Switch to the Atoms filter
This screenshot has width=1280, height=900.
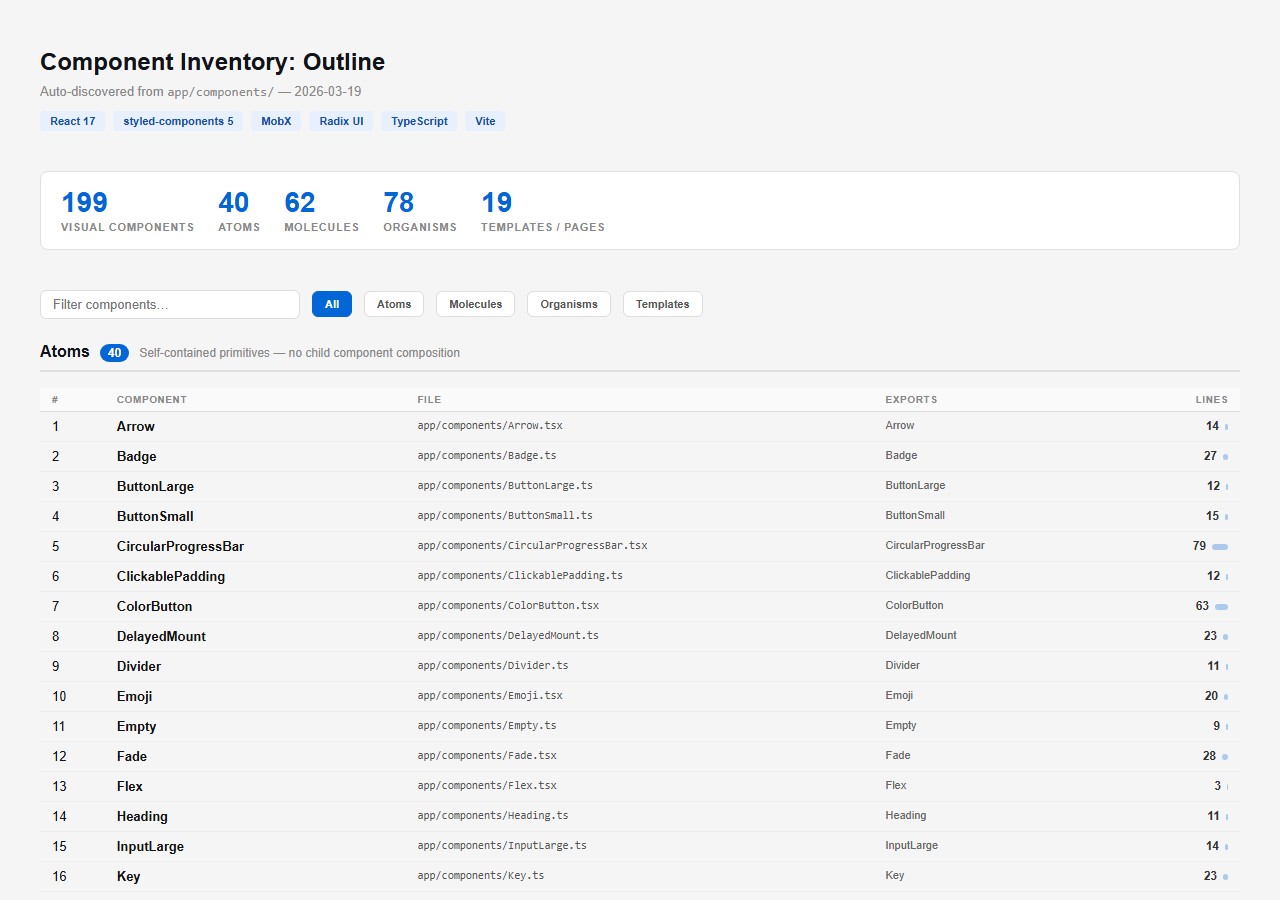(394, 304)
